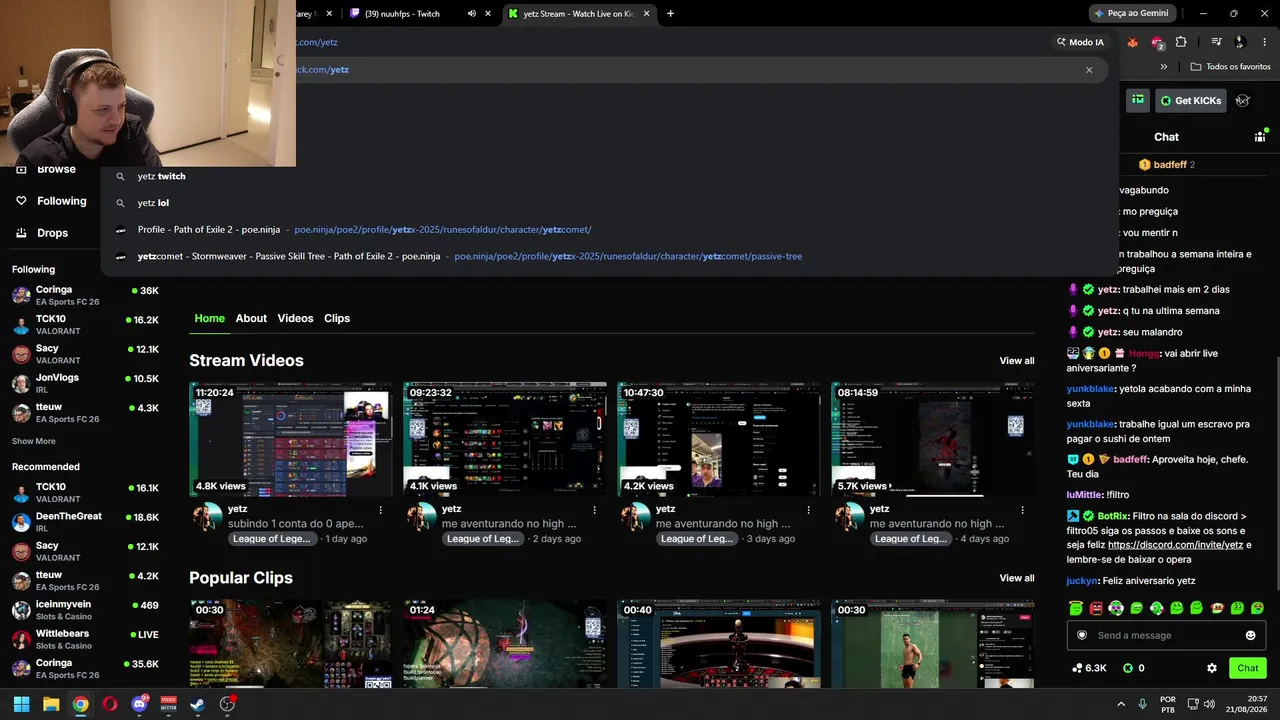Open options for the 3 days ago video
This screenshot has height=720, width=1280.
coord(808,510)
